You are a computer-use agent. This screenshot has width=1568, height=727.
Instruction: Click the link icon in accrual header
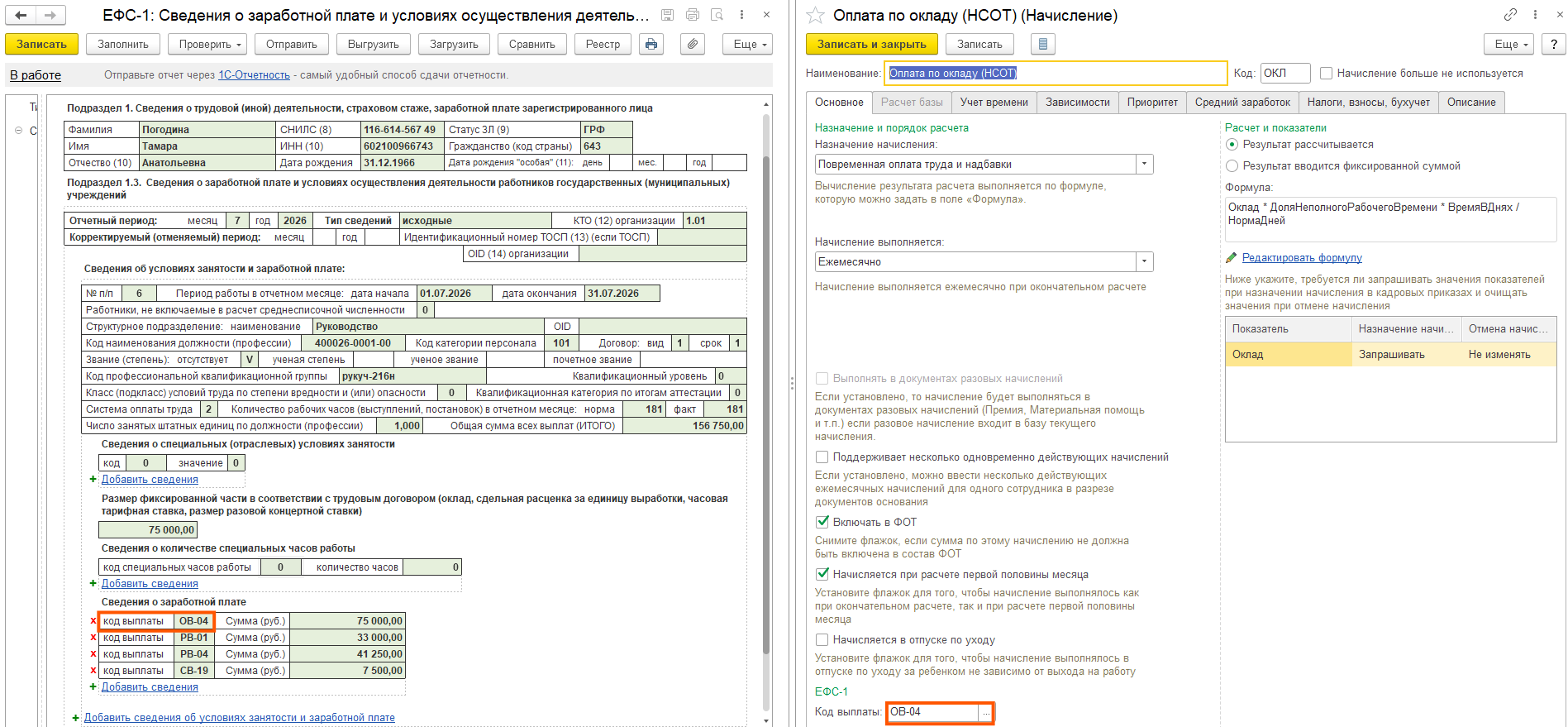(x=1510, y=15)
